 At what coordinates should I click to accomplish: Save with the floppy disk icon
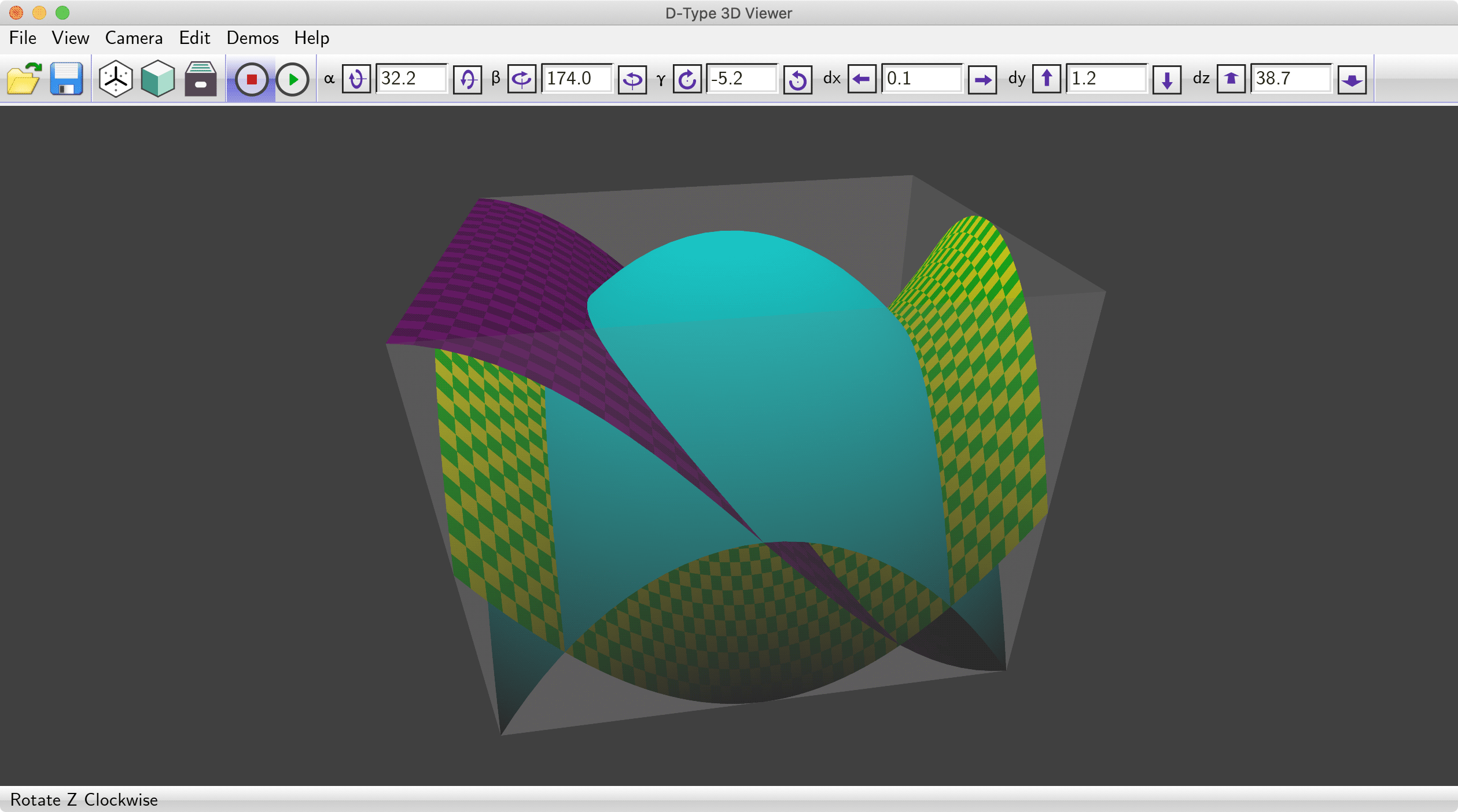[x=67, y=79]
